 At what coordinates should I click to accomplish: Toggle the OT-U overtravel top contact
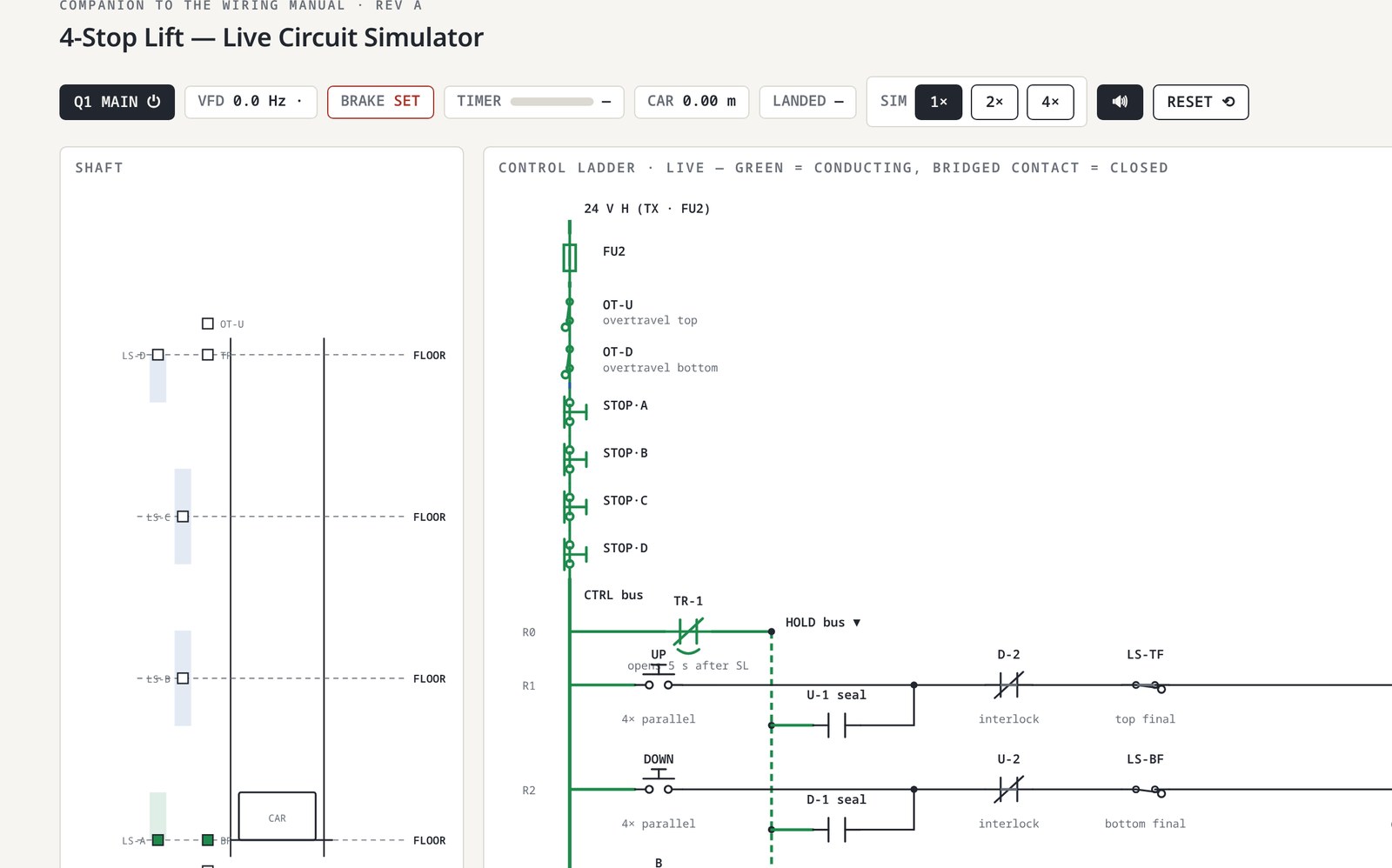568,314
